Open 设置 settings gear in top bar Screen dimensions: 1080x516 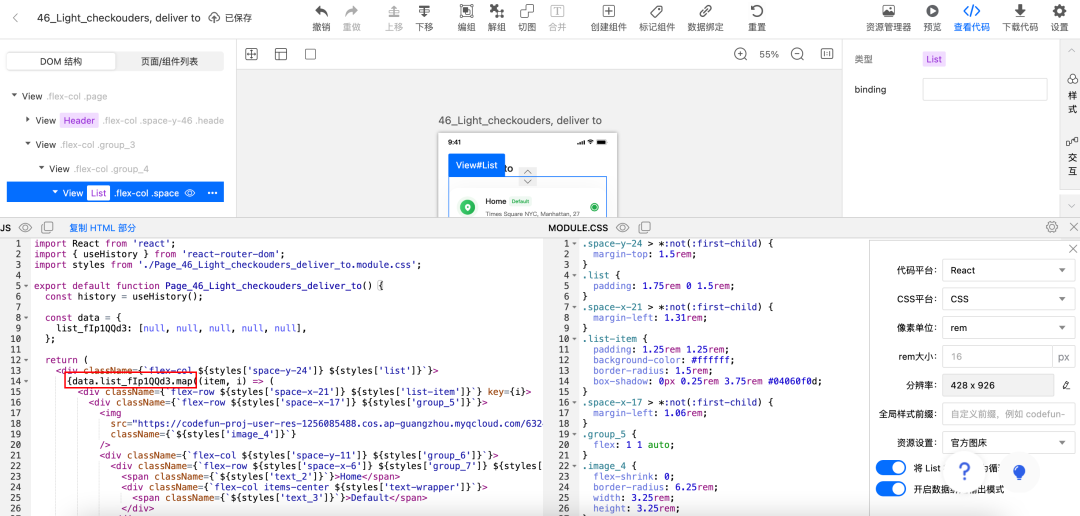pos(1059,11)
